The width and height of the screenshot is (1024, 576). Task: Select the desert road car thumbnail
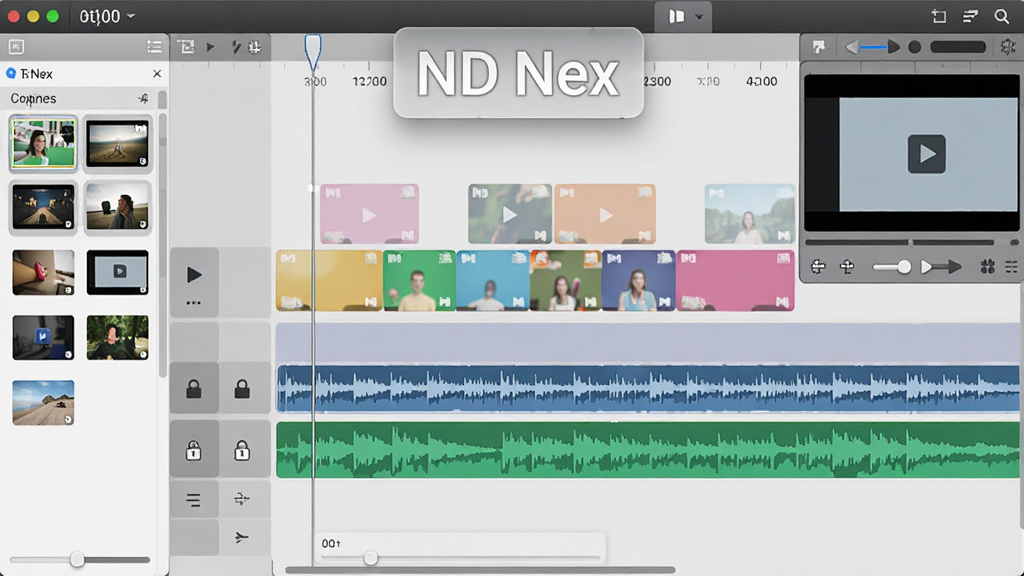[43, 403]
